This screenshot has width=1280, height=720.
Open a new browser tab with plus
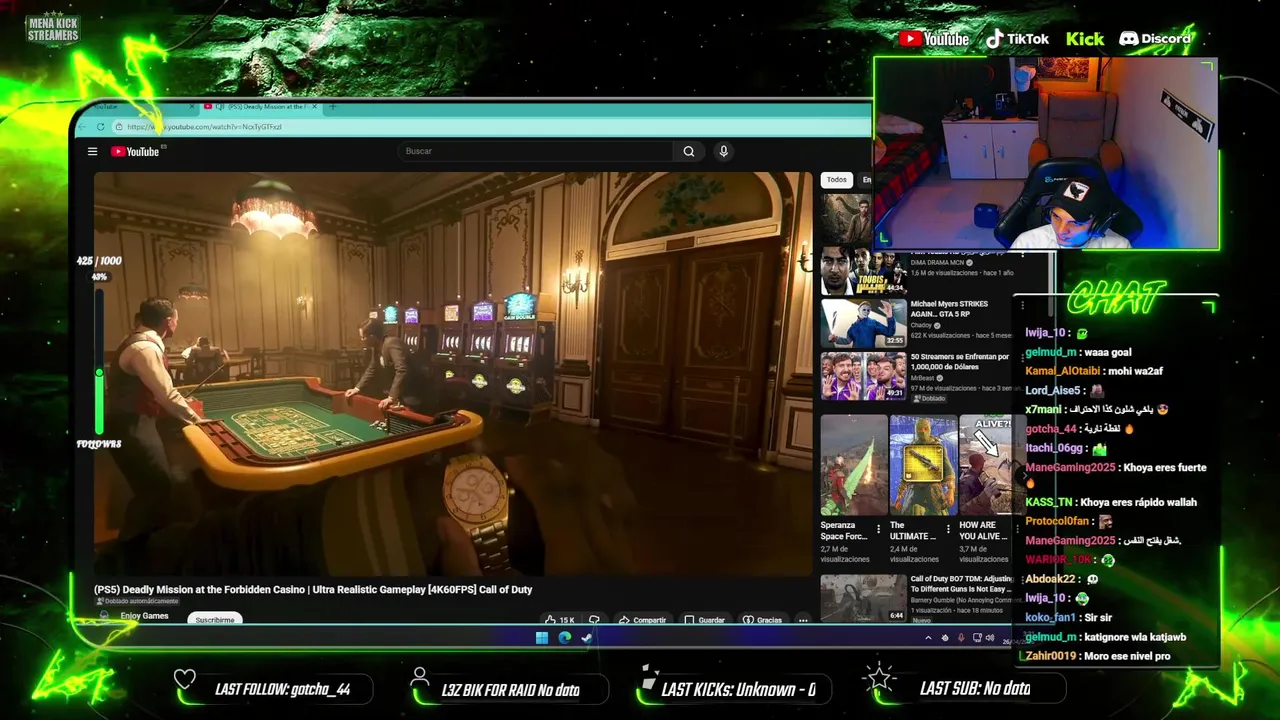click(x=333, y=106)
